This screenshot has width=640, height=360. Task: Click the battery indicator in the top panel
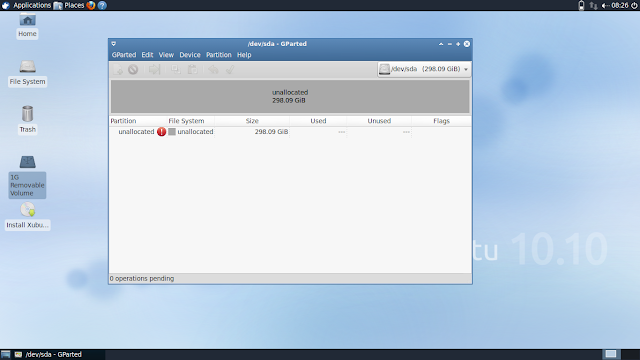(581, 5)
